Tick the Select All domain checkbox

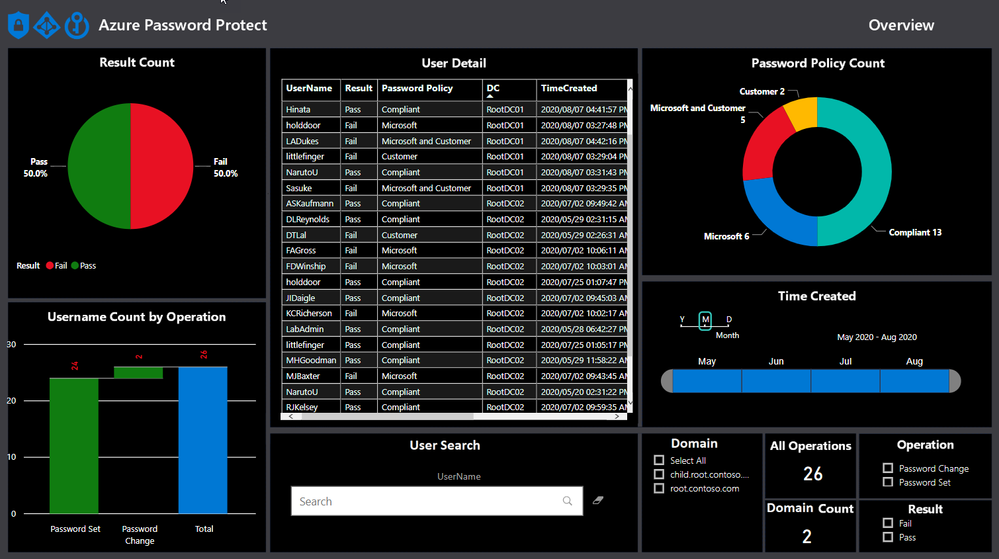click(659, 460)
